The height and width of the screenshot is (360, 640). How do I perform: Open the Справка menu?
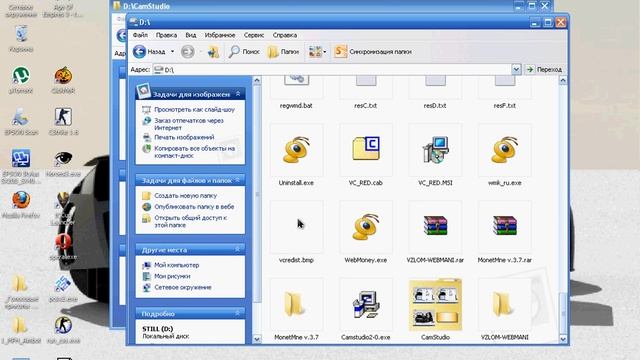[284, 35]
